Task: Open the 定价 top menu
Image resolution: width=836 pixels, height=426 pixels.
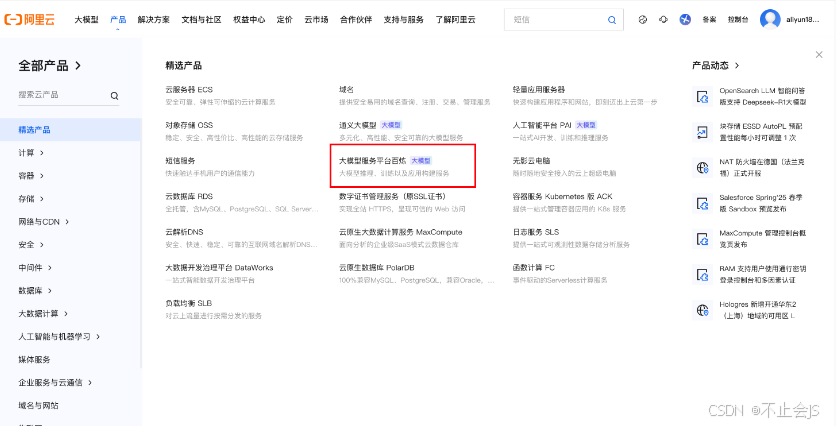Action: (x=285, y=20)
